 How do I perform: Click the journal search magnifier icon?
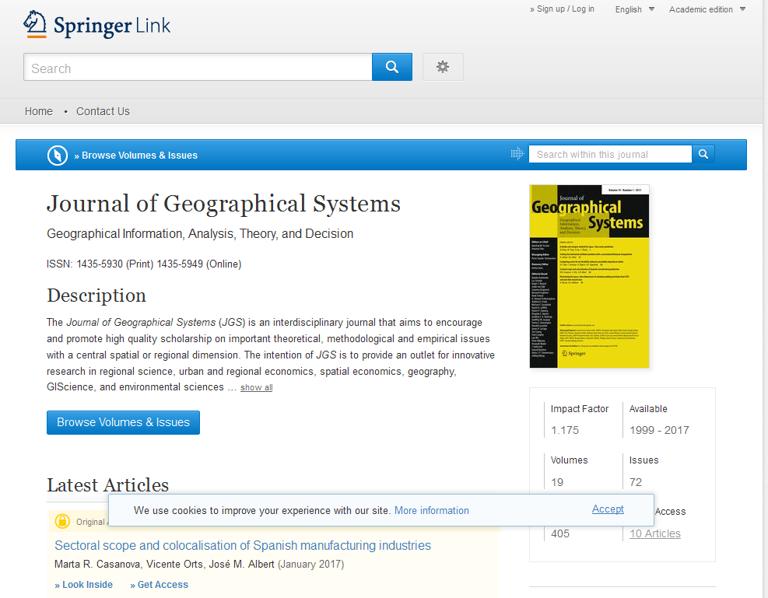(x=704, y=154)
